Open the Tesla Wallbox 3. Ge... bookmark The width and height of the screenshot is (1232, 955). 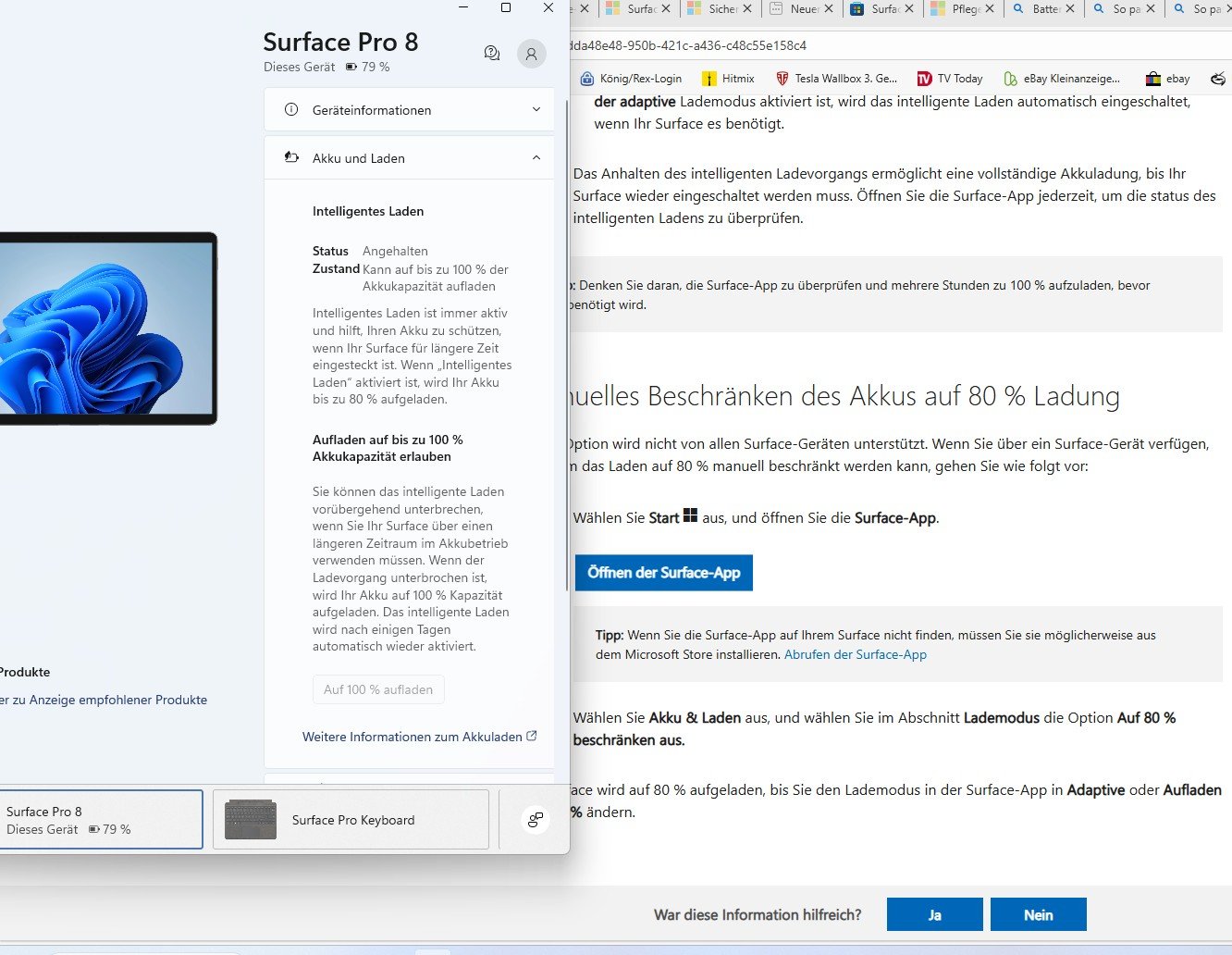point(836,79)
